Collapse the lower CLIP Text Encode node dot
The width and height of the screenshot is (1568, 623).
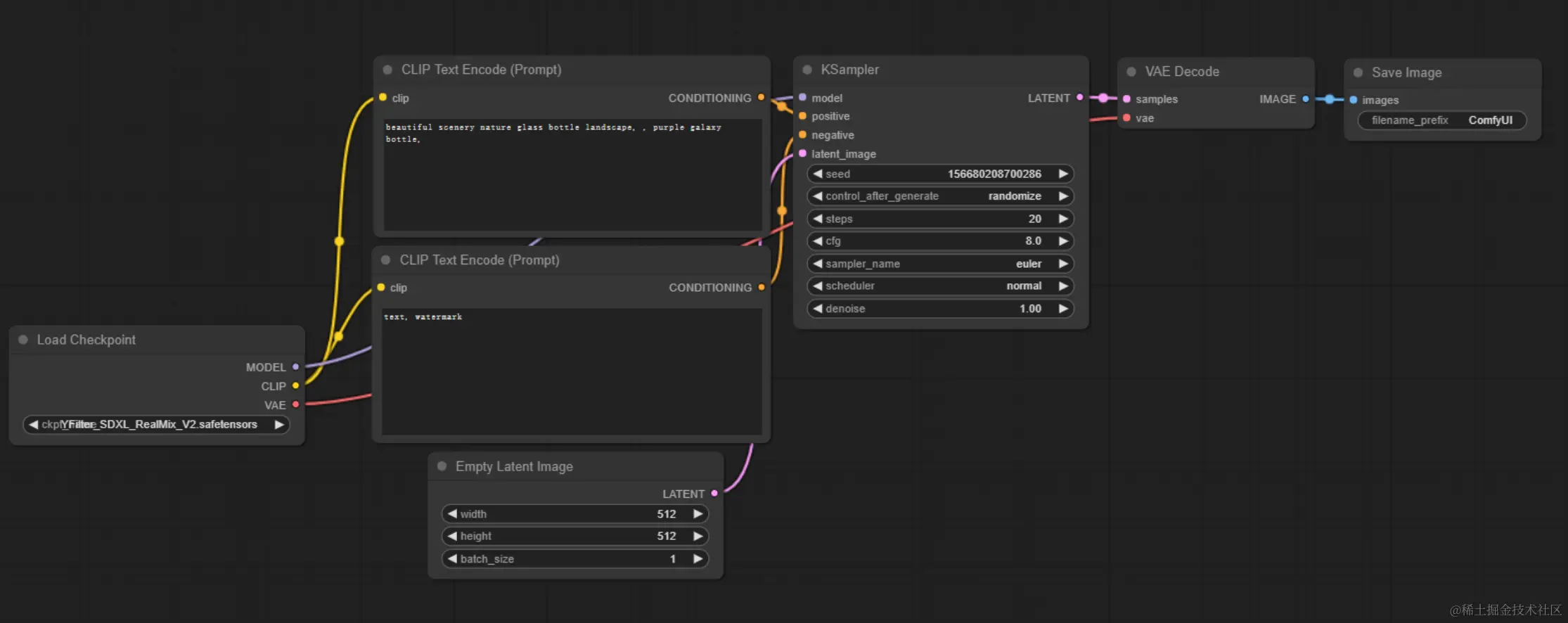pos(386,260)
